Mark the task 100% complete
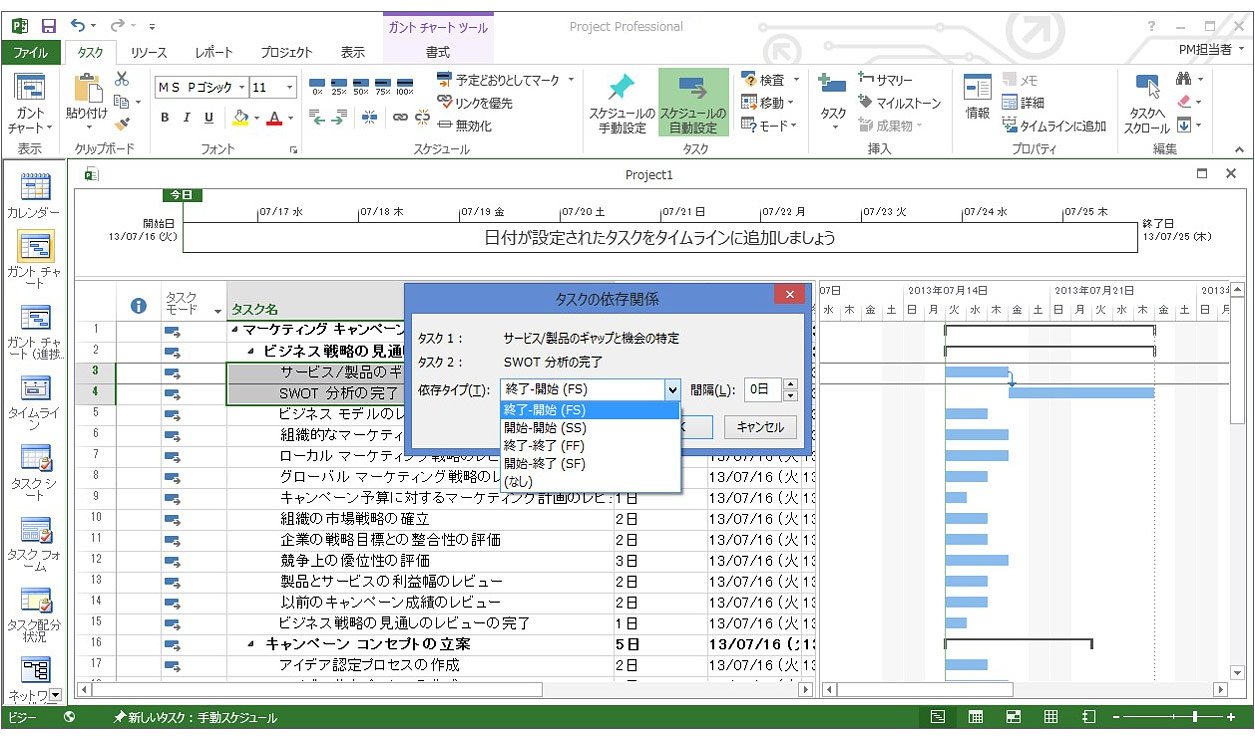This screenshot has width=1255, height=740. (405, 87)
